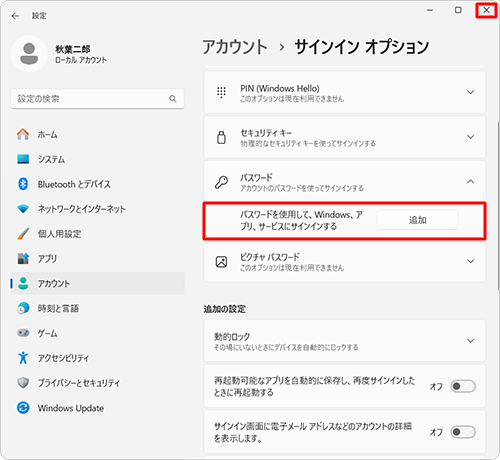The image size is (500, 460).
Task: Click the 設定の検索 search field
Action: tap(97, 99)
